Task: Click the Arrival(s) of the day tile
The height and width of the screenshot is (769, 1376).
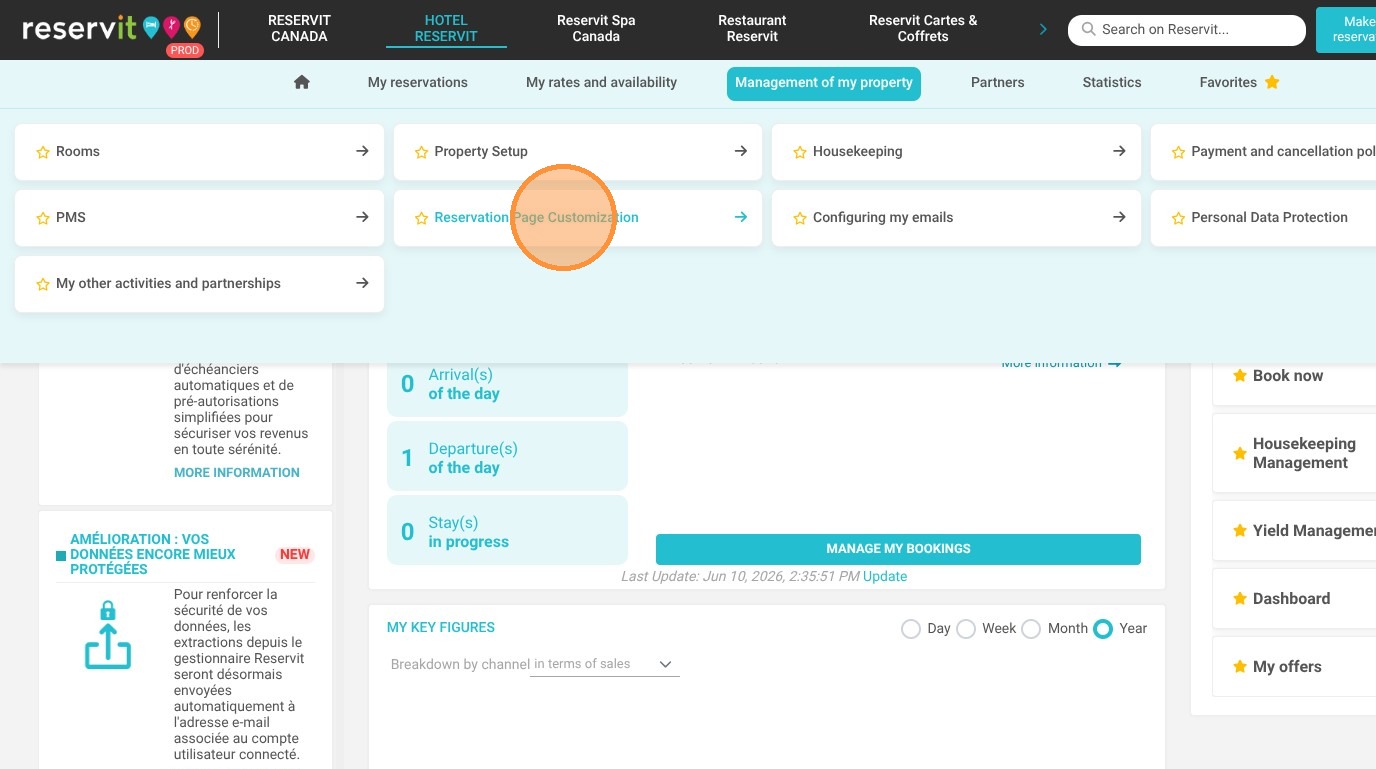Action: coord(507,384)
